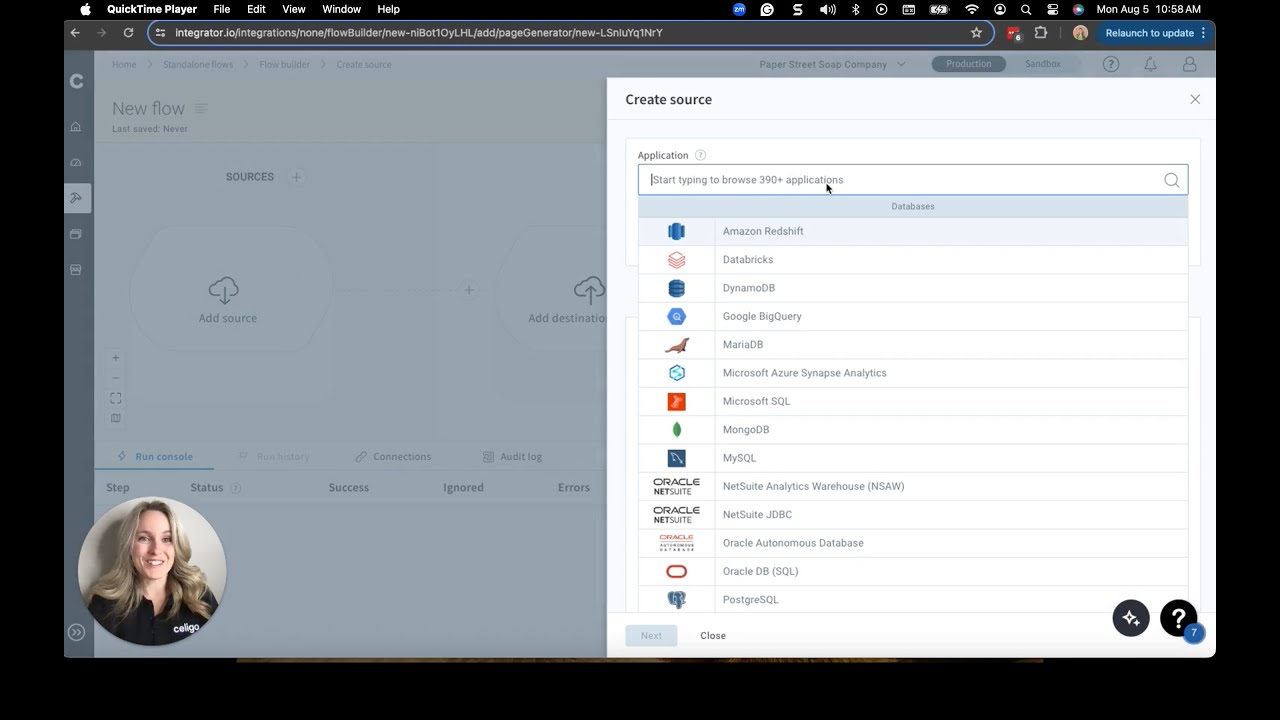This screenshot has height=720, width=1280.
Task: Switch environment to Production
Action: click(x=969, y=64)
